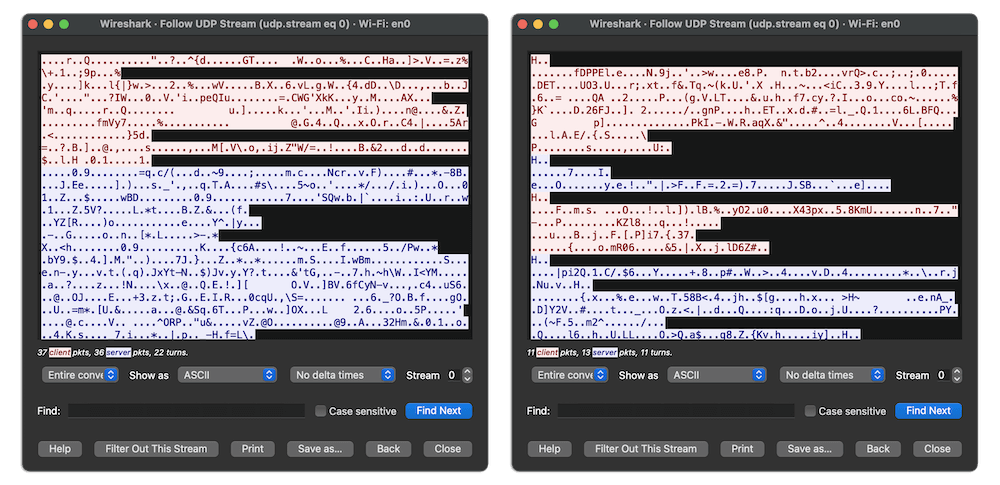Focus the Find text field in left window

tap(186, 411)
